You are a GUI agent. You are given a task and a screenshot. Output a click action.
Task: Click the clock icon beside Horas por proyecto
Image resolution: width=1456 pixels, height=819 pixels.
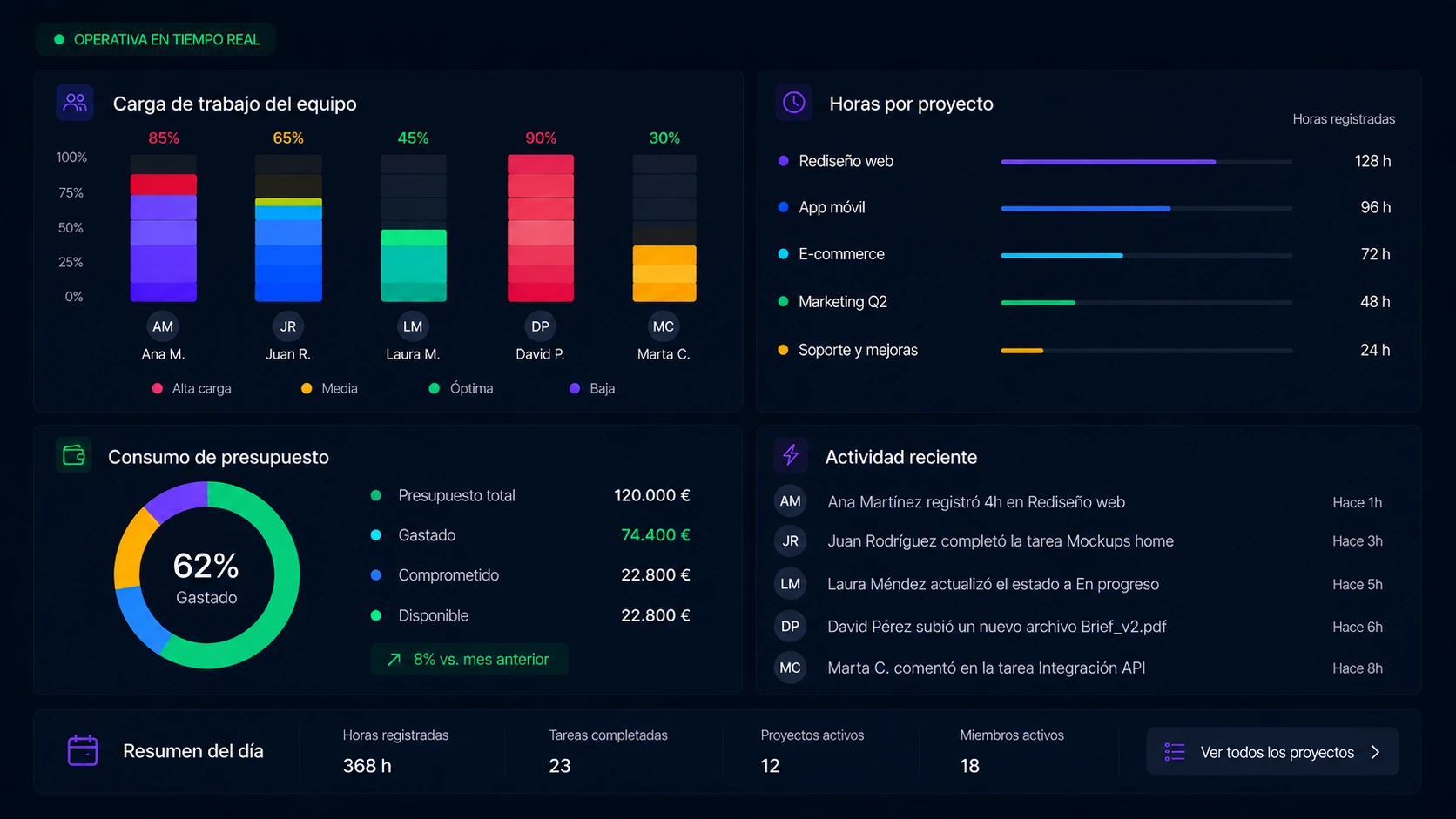pos(793,103)
